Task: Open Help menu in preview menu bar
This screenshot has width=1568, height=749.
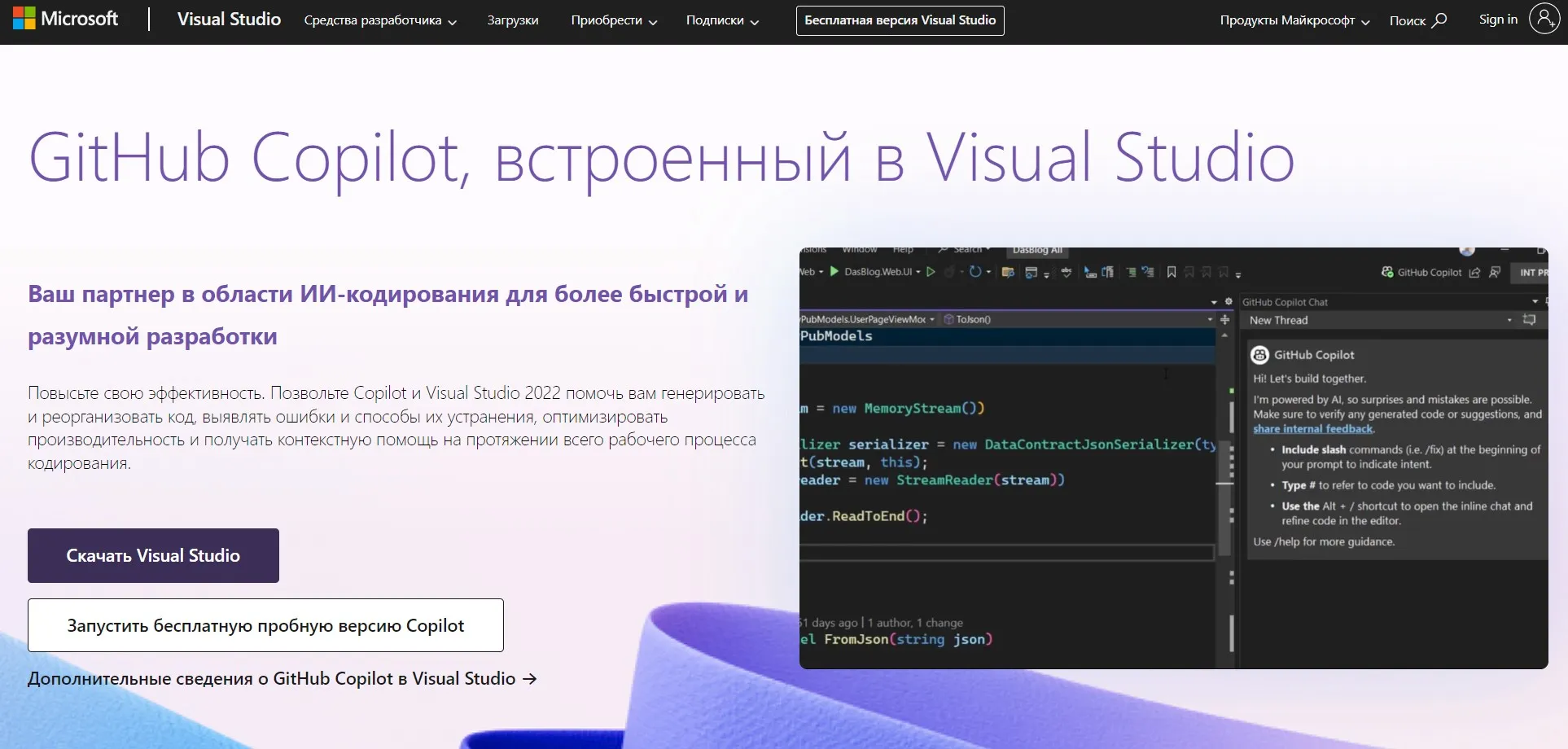Action: click(x=903, y=250)
